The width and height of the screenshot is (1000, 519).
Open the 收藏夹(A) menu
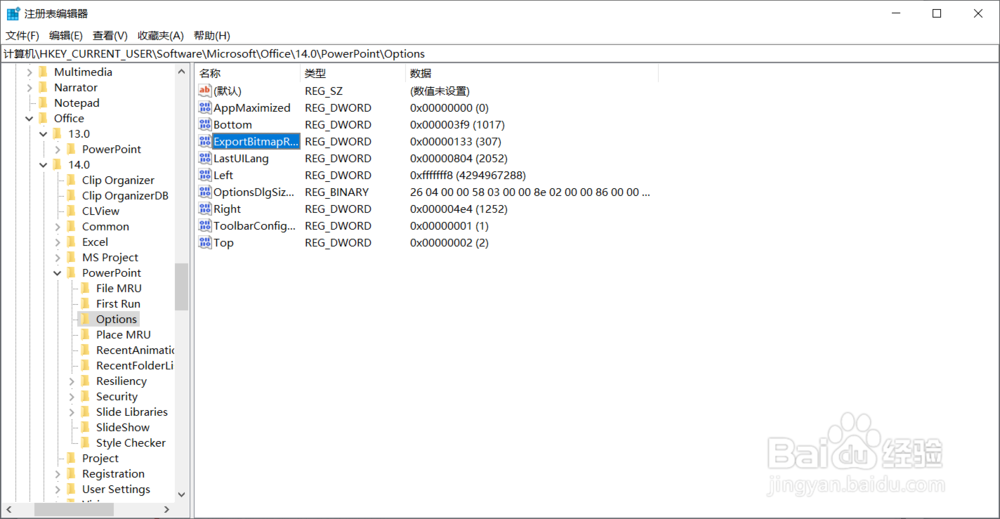(160, 36)
